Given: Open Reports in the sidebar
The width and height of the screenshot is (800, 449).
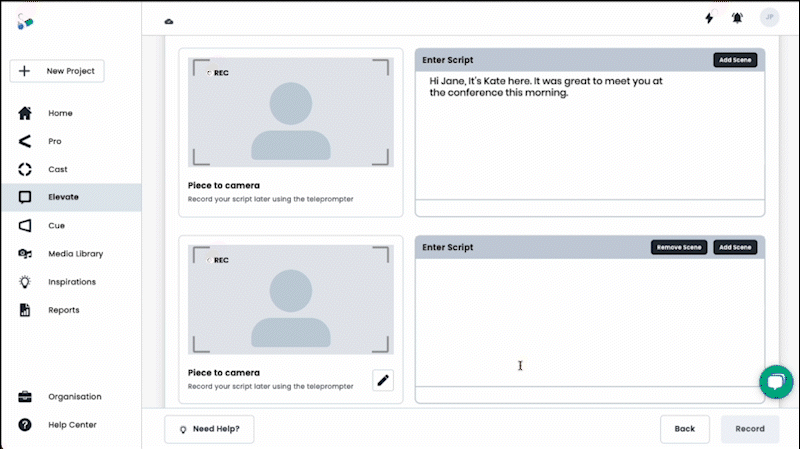Looking at the screenshot, I should coord(63,309).
